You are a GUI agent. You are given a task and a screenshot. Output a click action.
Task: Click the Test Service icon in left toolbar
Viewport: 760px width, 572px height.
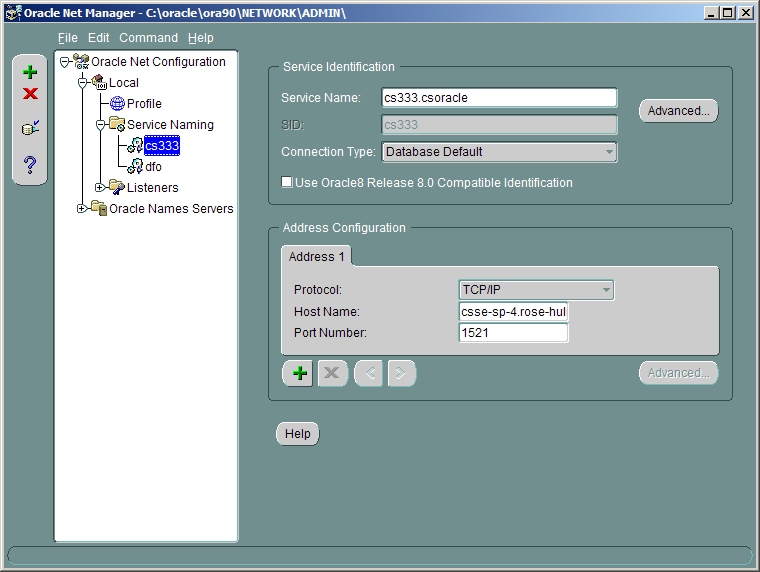point(30,129)
